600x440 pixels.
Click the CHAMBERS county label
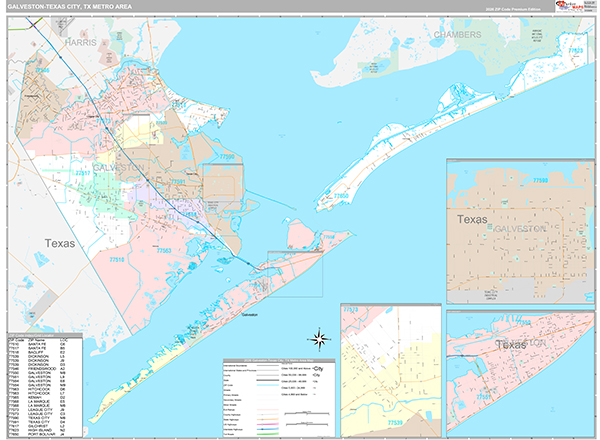(x=457, y=35)
